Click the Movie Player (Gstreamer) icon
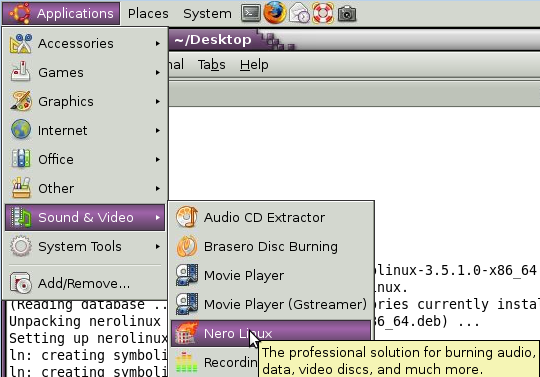This screenshot has height=377, width=540. click(x=187, y=304)
